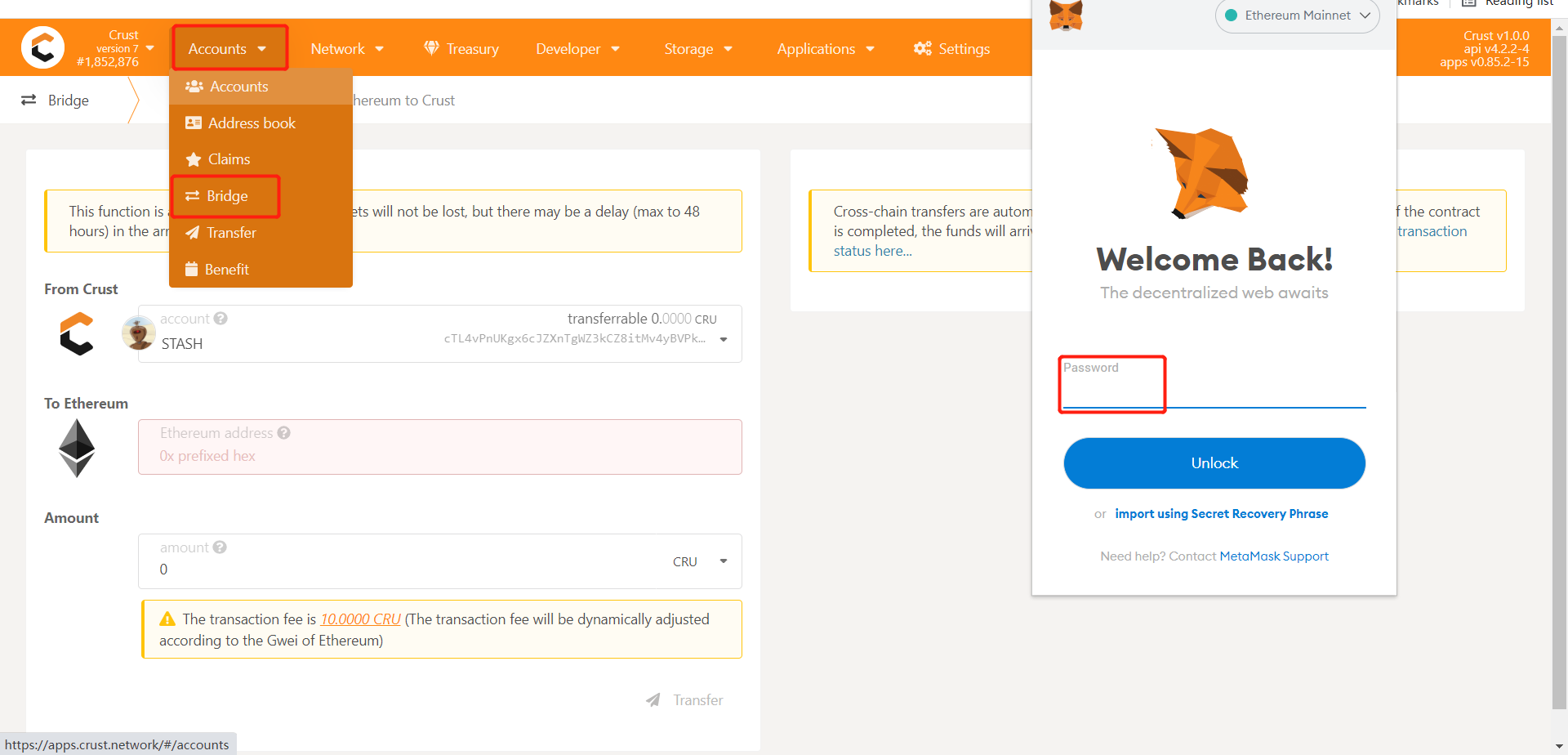Image resolution: width=1568 pixels, height=755 pixels.
Task: Open the CRU unit dropdown
Action: tap(701, 561)
